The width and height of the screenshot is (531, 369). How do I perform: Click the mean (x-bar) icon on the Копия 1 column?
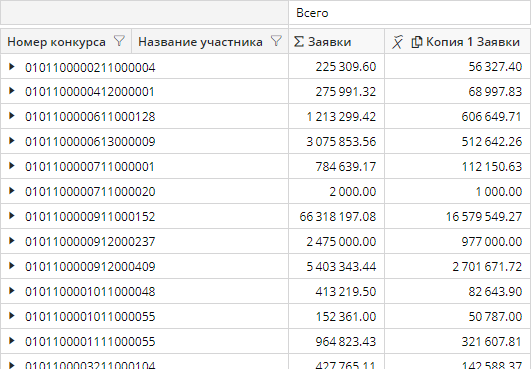pos(397,42)
